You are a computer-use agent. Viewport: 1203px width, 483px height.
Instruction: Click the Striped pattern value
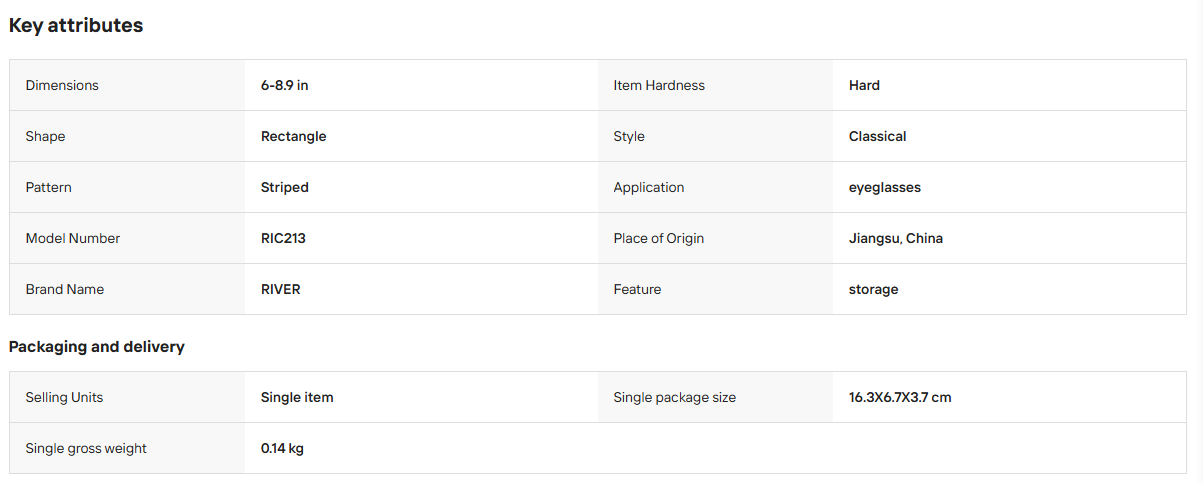[x=285, y=187]
